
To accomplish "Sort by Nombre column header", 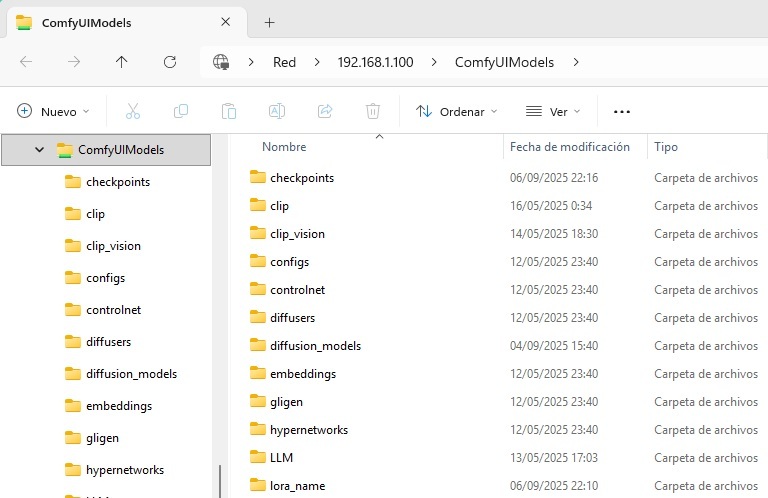I will (x=284, y=146).
